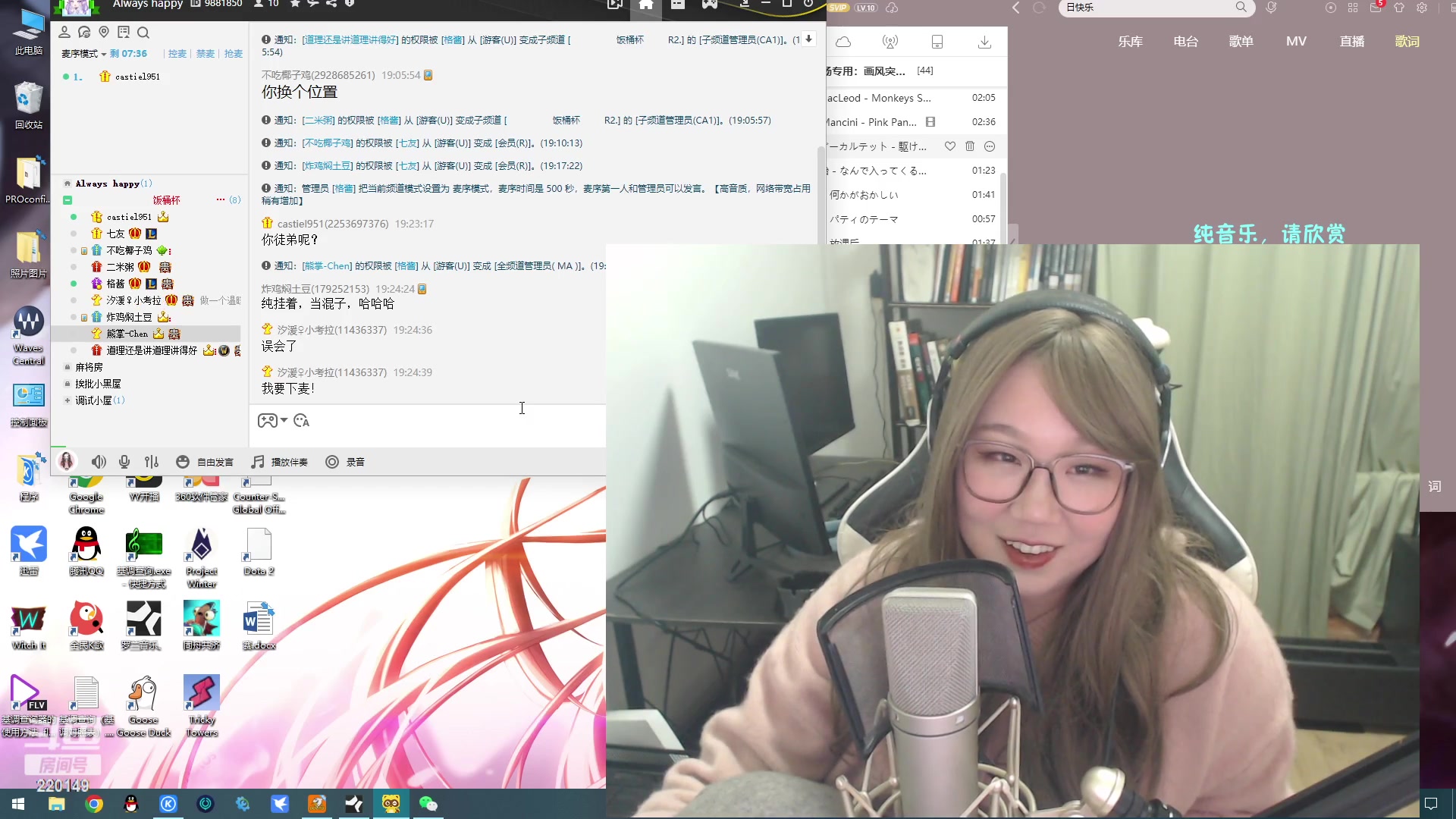This screenshot has width=1456, height=819.
Task: Click the 抢麦 link
Action: (x=234, y=54)
